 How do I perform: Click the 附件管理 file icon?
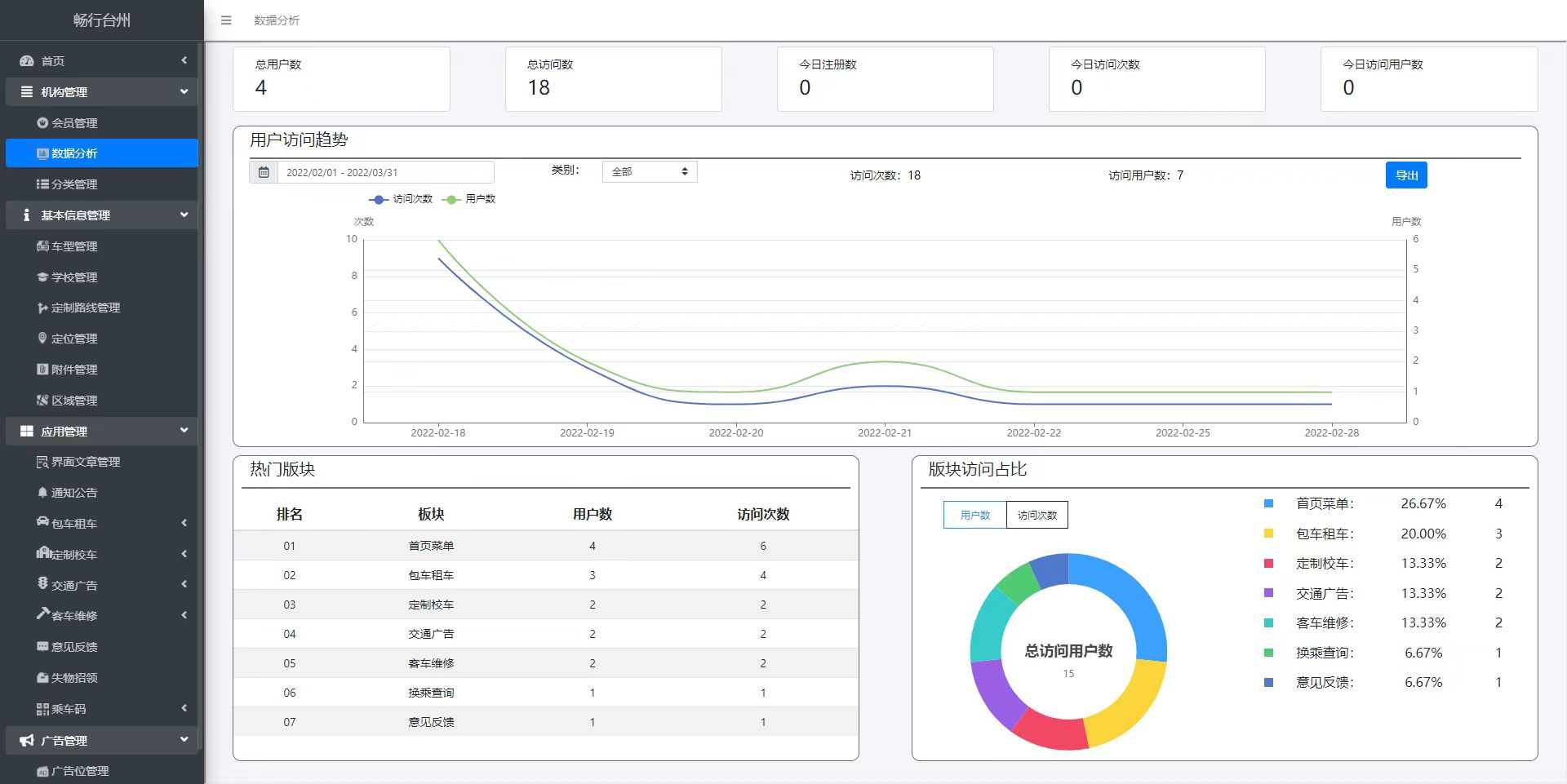coord(42,370)
